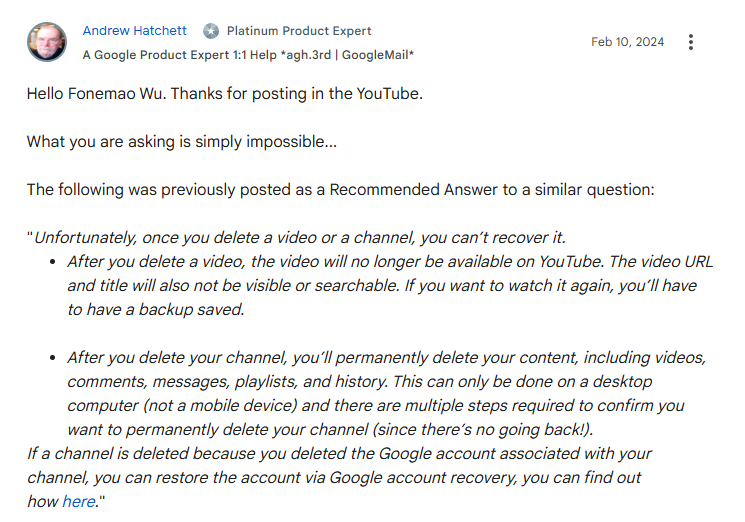Viewport: 745px width, 522px height.
Task: Click the Platinum Product Expert star badge
Action: coord(211,31)
